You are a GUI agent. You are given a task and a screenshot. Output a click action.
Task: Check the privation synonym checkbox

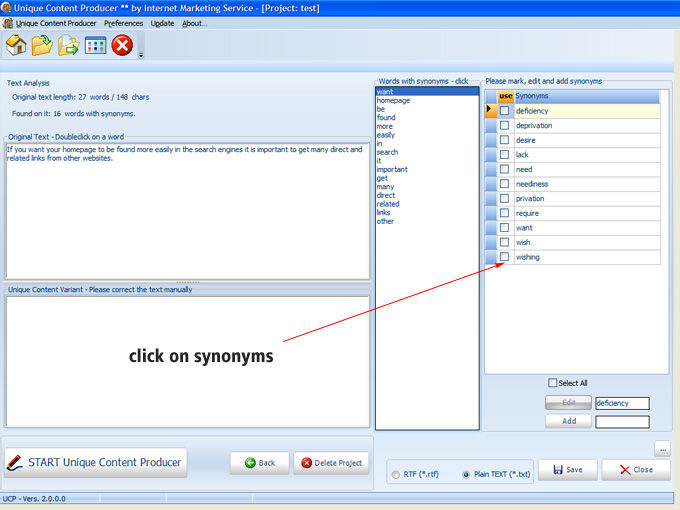pyautogui.click(x=504, y=198)
